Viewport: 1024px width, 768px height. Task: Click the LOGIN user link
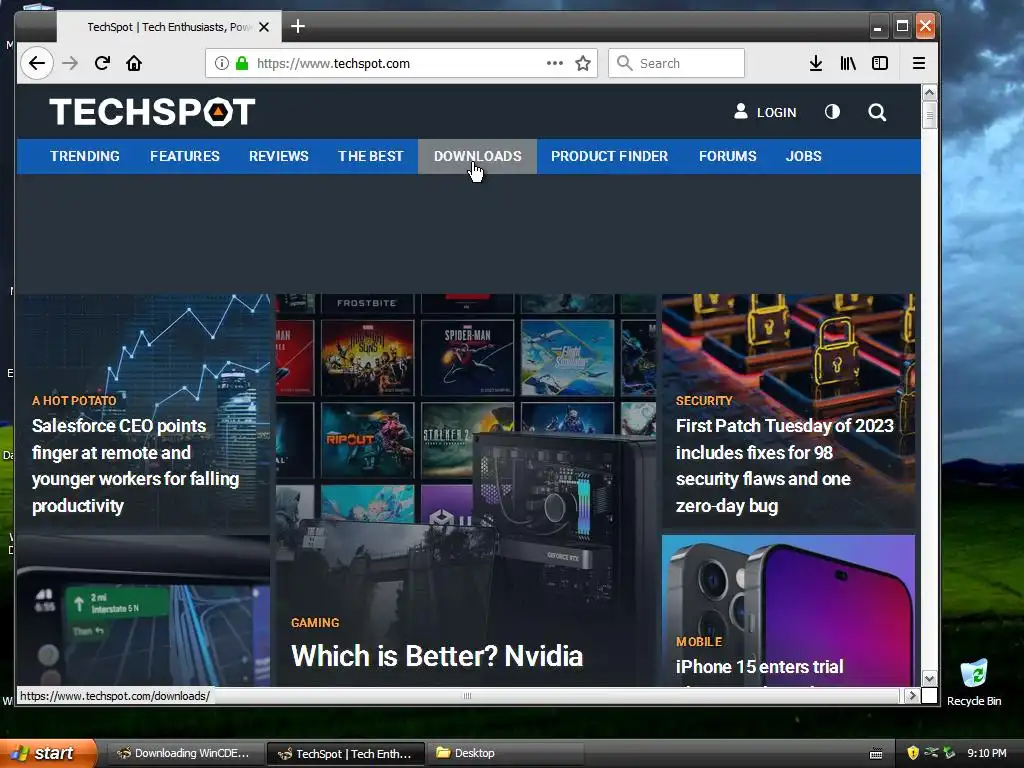click(765, 112)
